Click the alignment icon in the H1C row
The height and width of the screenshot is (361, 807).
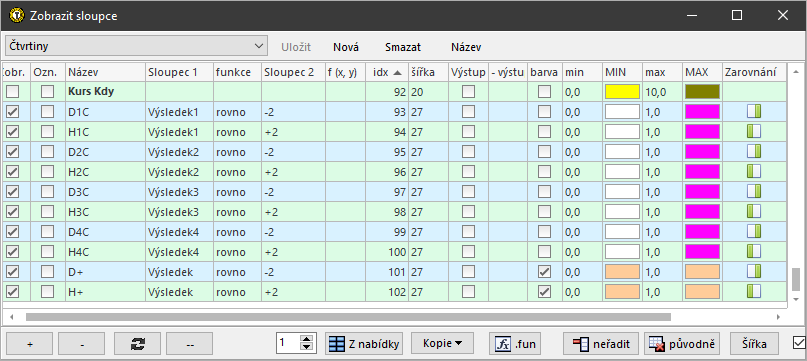point(753,132)
